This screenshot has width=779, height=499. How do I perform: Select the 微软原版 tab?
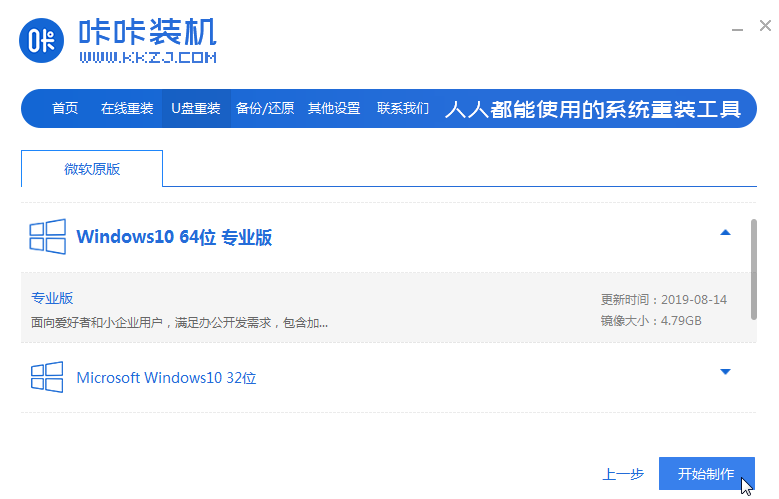(x=92, y=169)
